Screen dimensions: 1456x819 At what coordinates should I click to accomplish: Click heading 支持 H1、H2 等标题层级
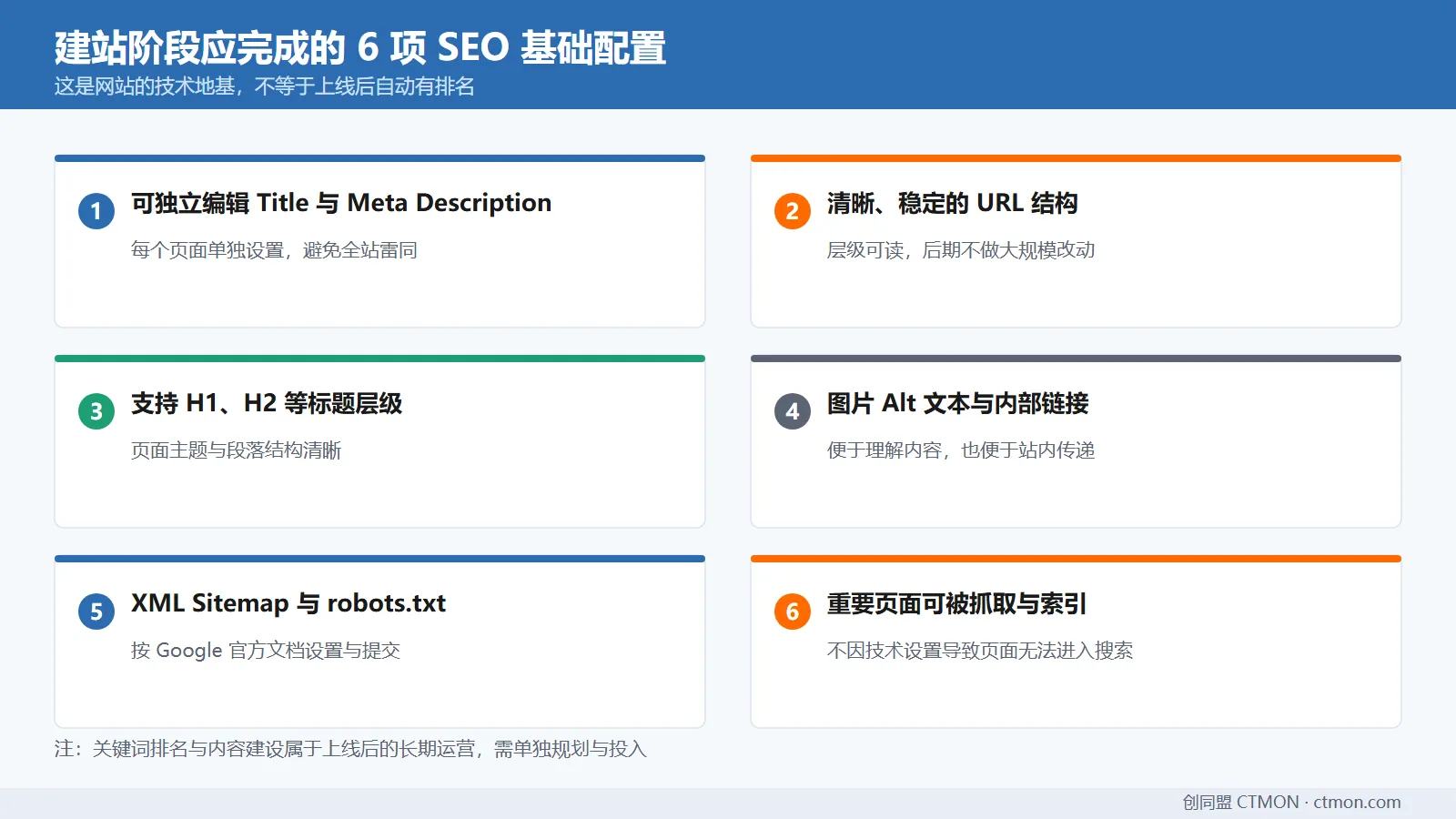tap(267, 403)
